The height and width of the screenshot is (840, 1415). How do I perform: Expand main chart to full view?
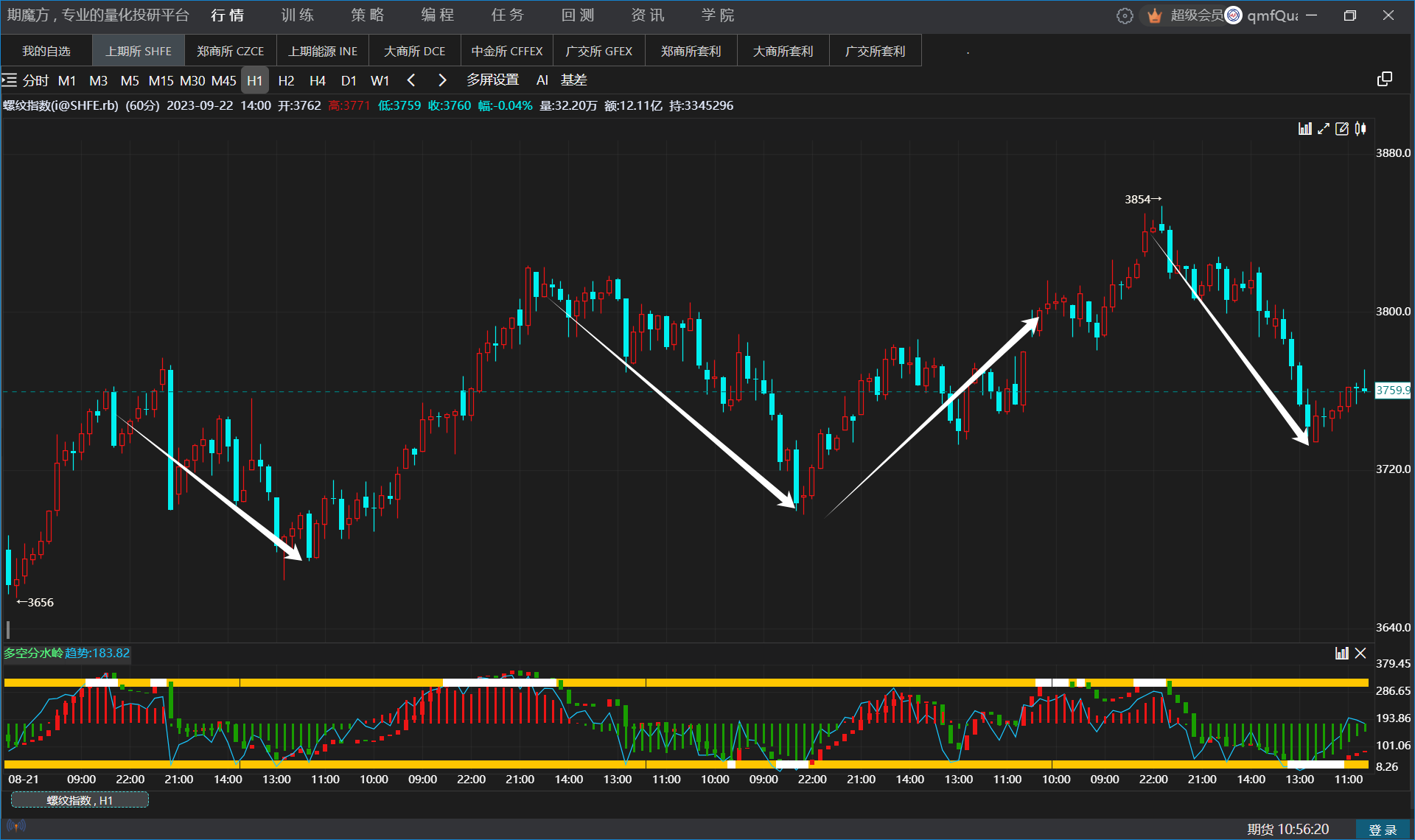[1324, 129]
